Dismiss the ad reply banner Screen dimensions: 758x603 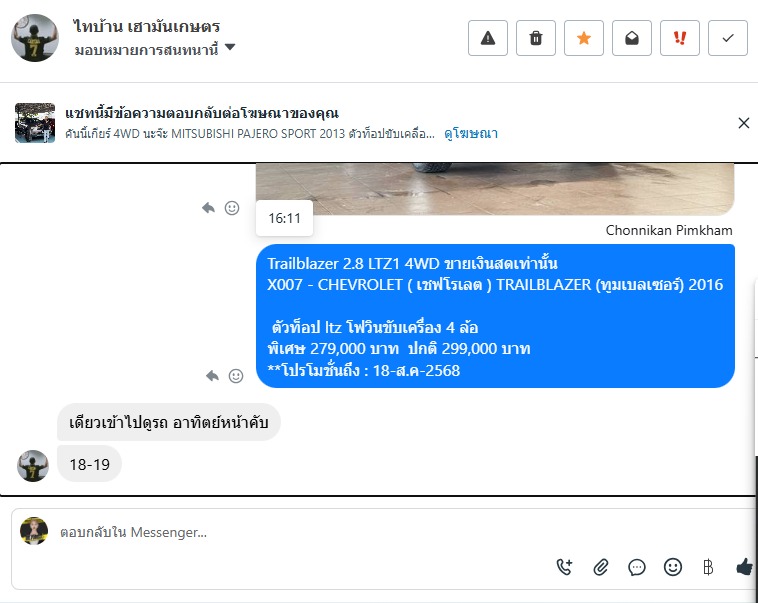743,123
